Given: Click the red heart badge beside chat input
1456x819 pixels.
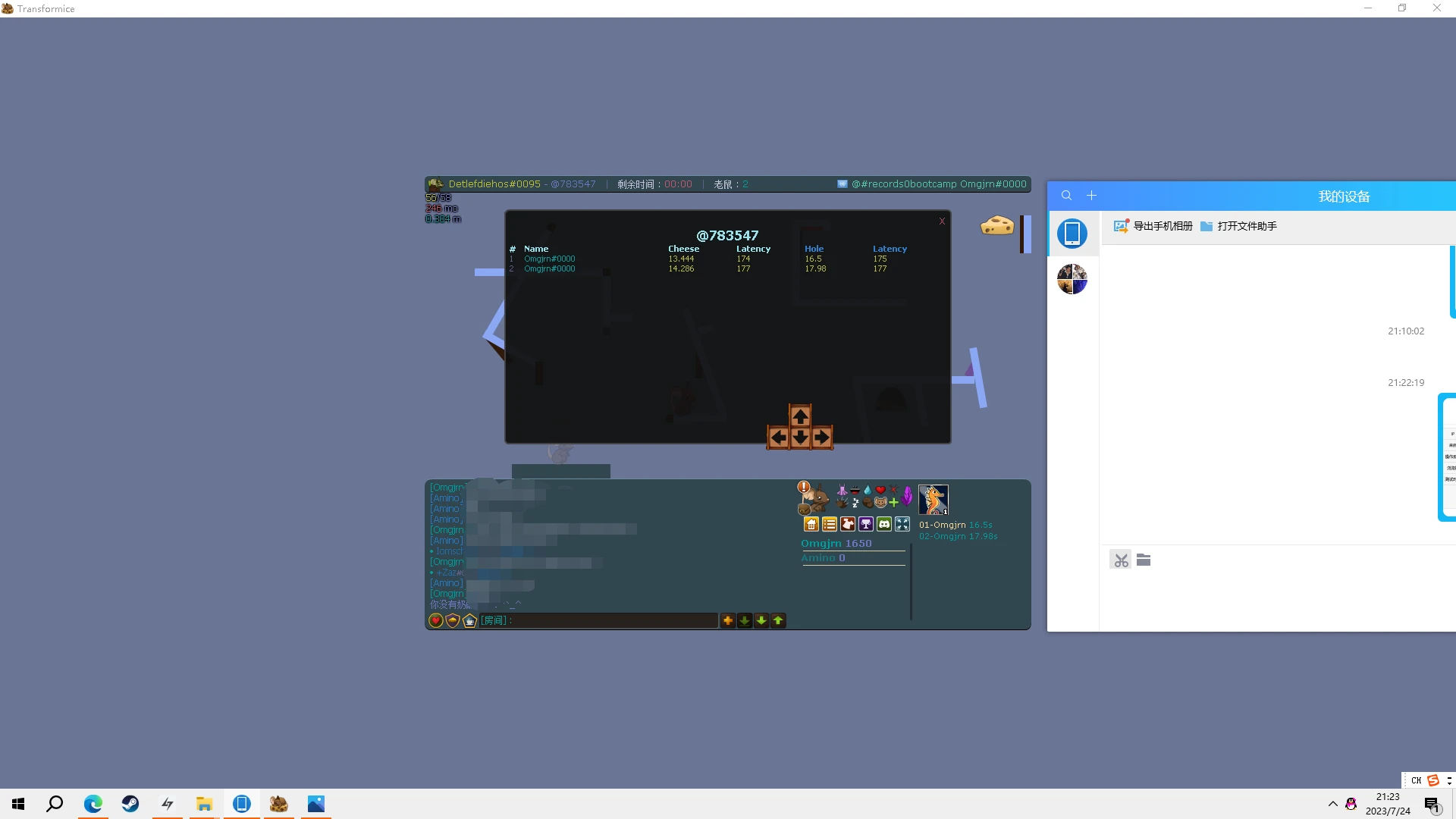Looking at the screenshot, I should [436, 620].
